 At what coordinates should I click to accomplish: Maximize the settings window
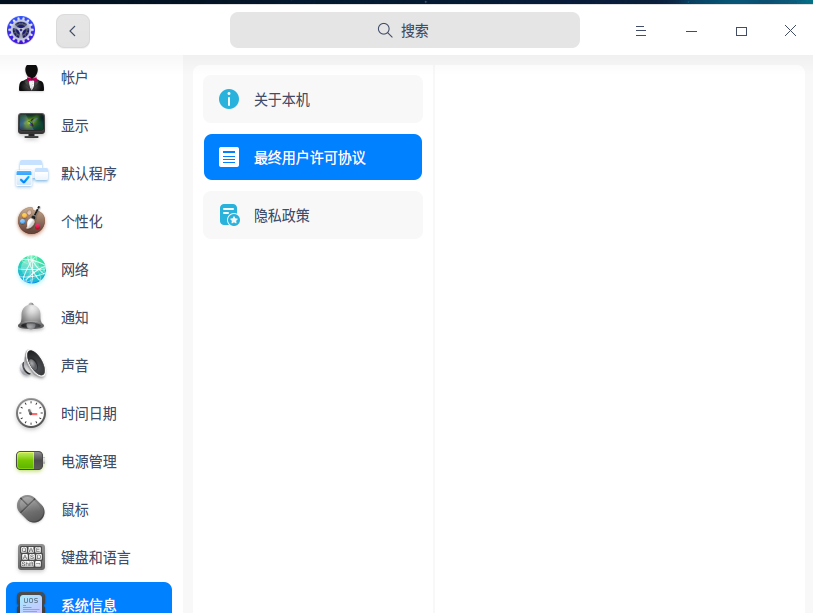click(741, 31)
